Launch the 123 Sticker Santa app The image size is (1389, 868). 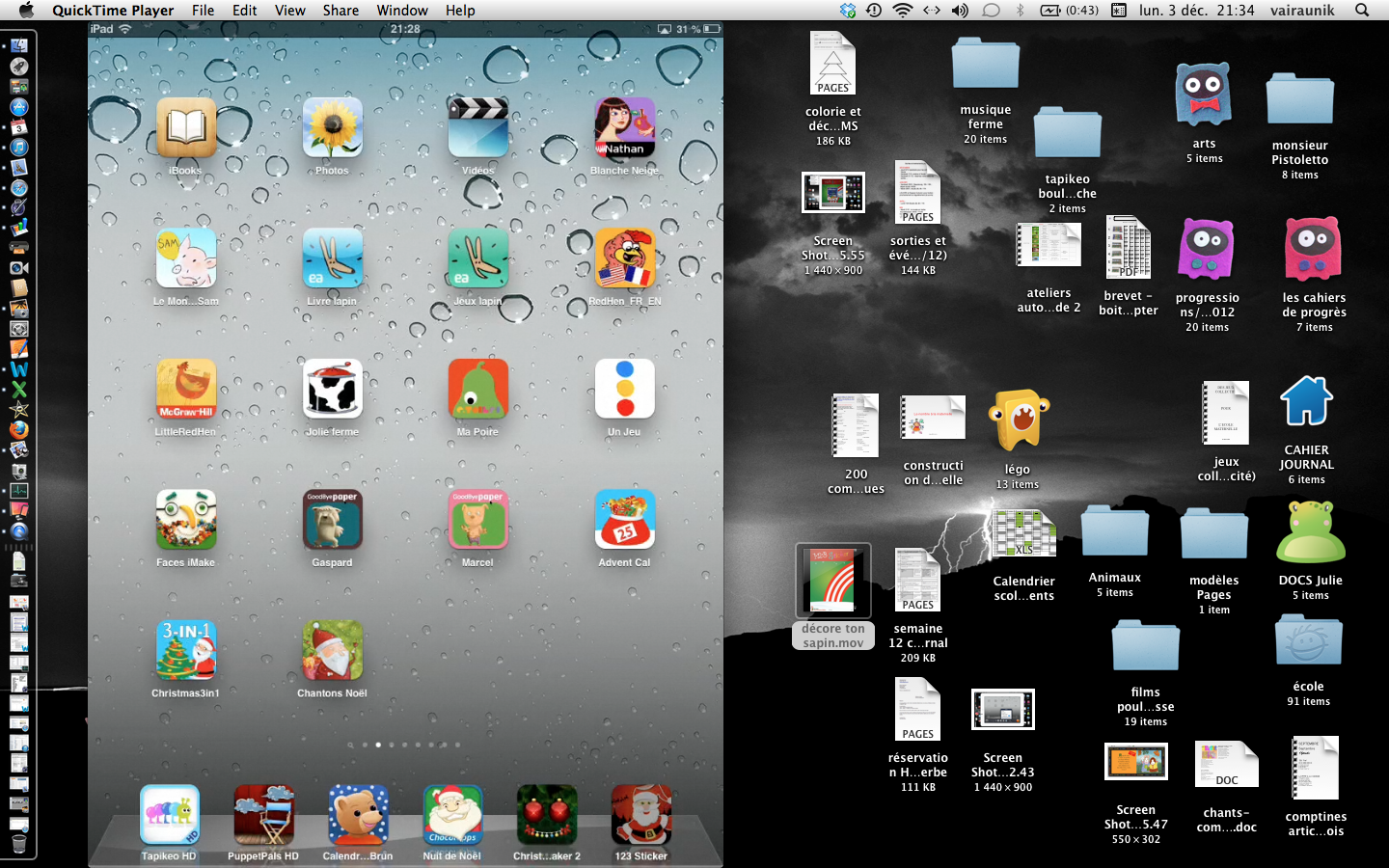tap(641, 815)
